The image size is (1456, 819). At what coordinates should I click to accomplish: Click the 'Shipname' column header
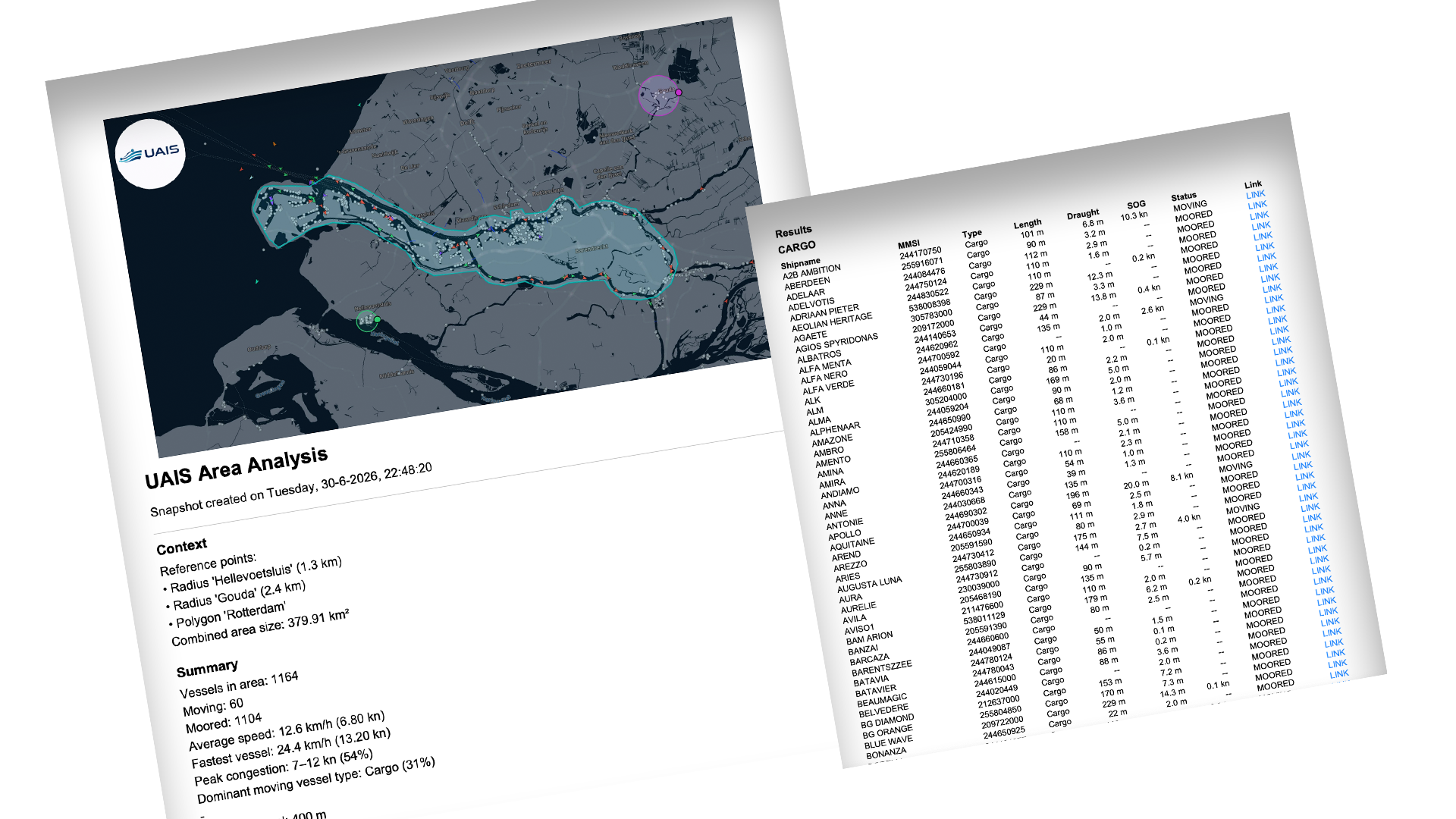point(801,265)
